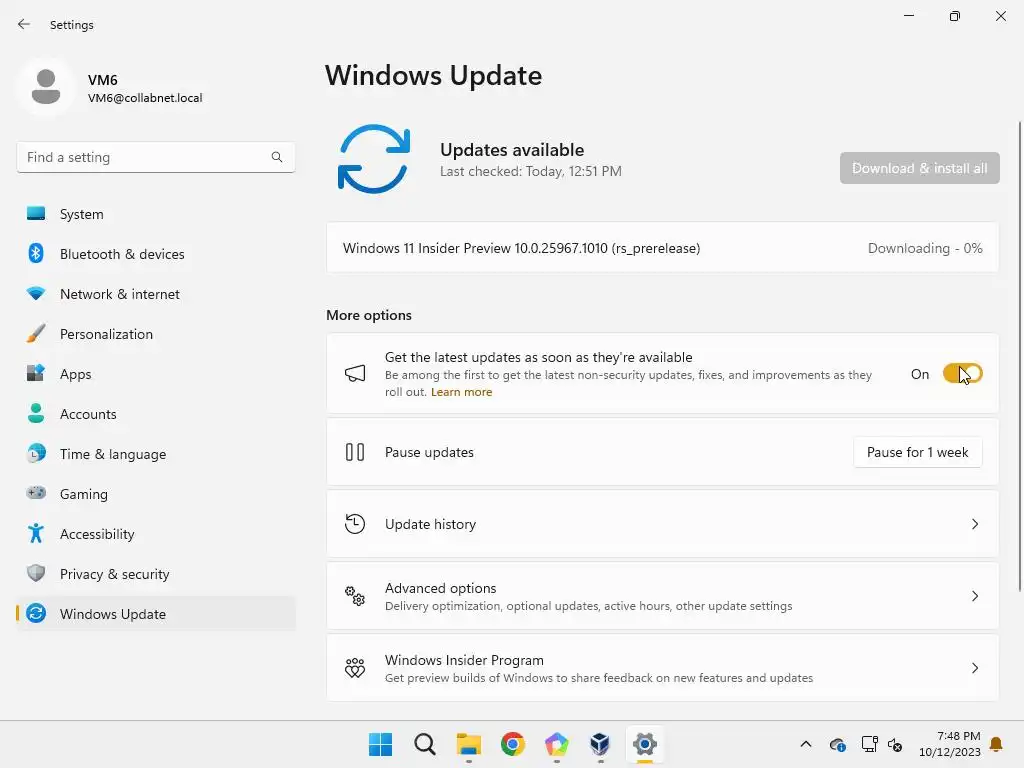The width and height of the screenshot is (1024, 768).
Task: Open Network & internet page
Action: 156,293
